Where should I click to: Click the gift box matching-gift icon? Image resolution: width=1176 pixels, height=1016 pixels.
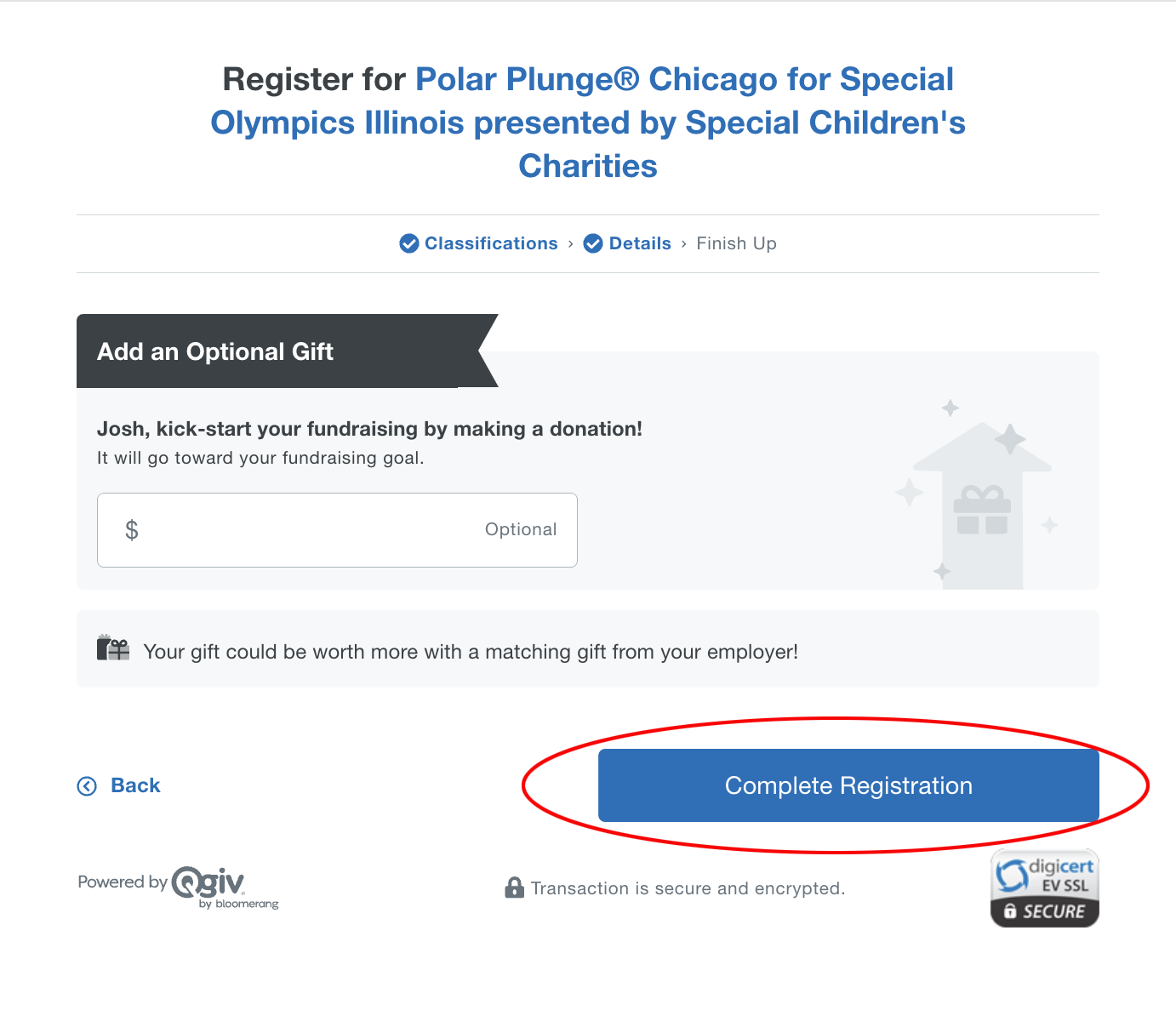click(x=112, y=648)
